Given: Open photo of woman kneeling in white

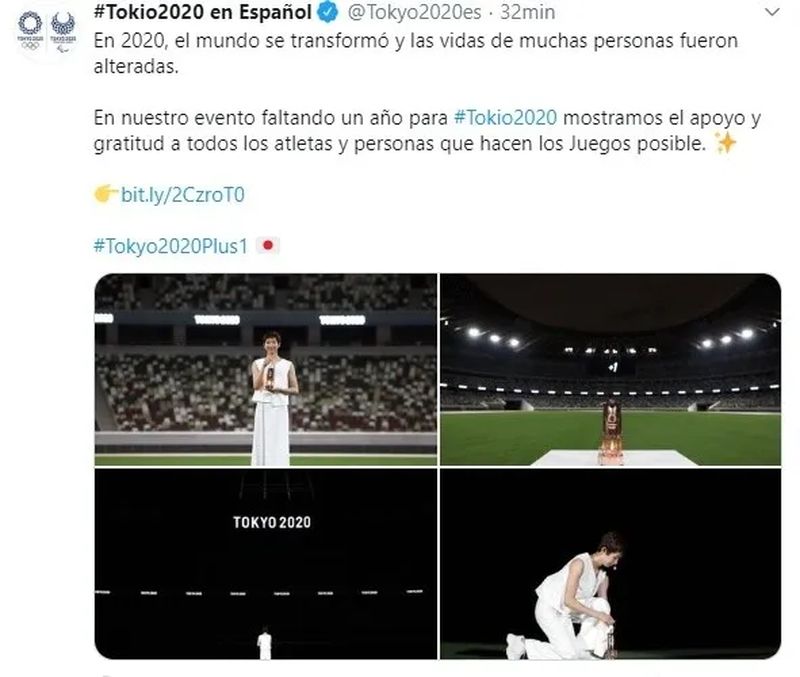Looking at the screenshot, I should point(610,564).
